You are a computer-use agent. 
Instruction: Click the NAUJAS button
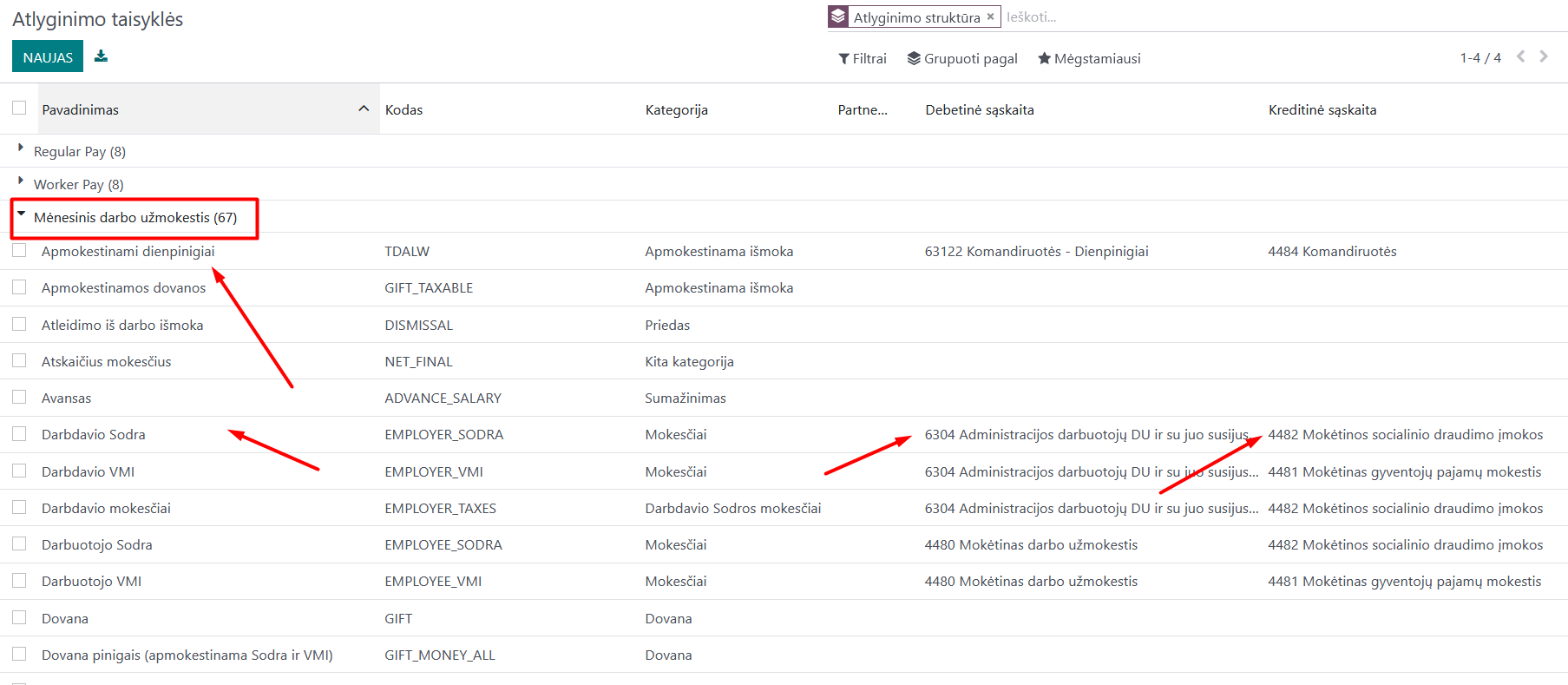[x=48, y=56]
